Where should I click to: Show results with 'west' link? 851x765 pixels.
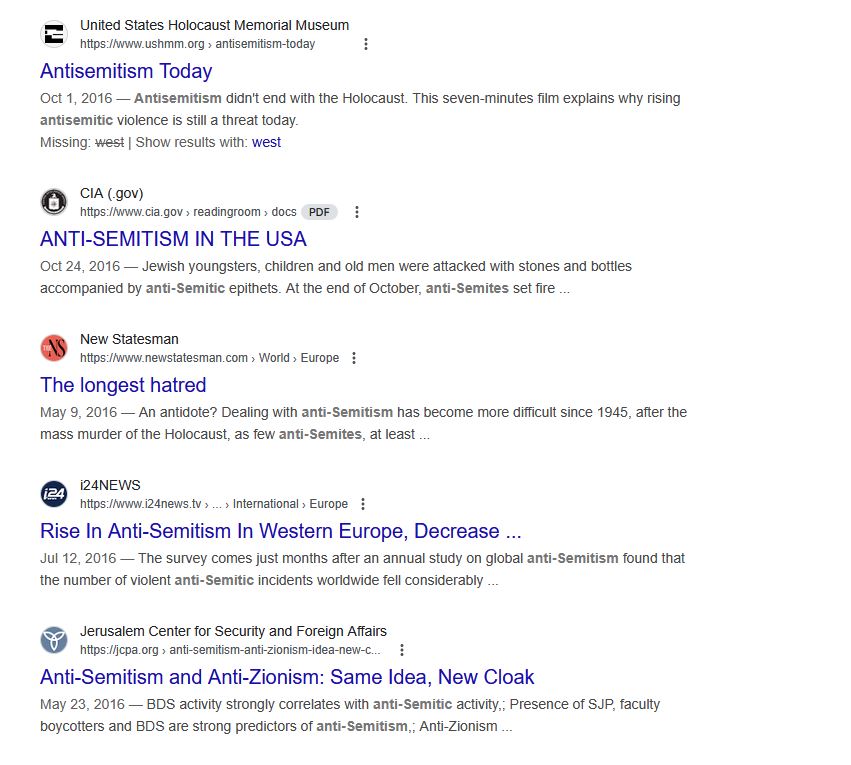click(266, 142)
